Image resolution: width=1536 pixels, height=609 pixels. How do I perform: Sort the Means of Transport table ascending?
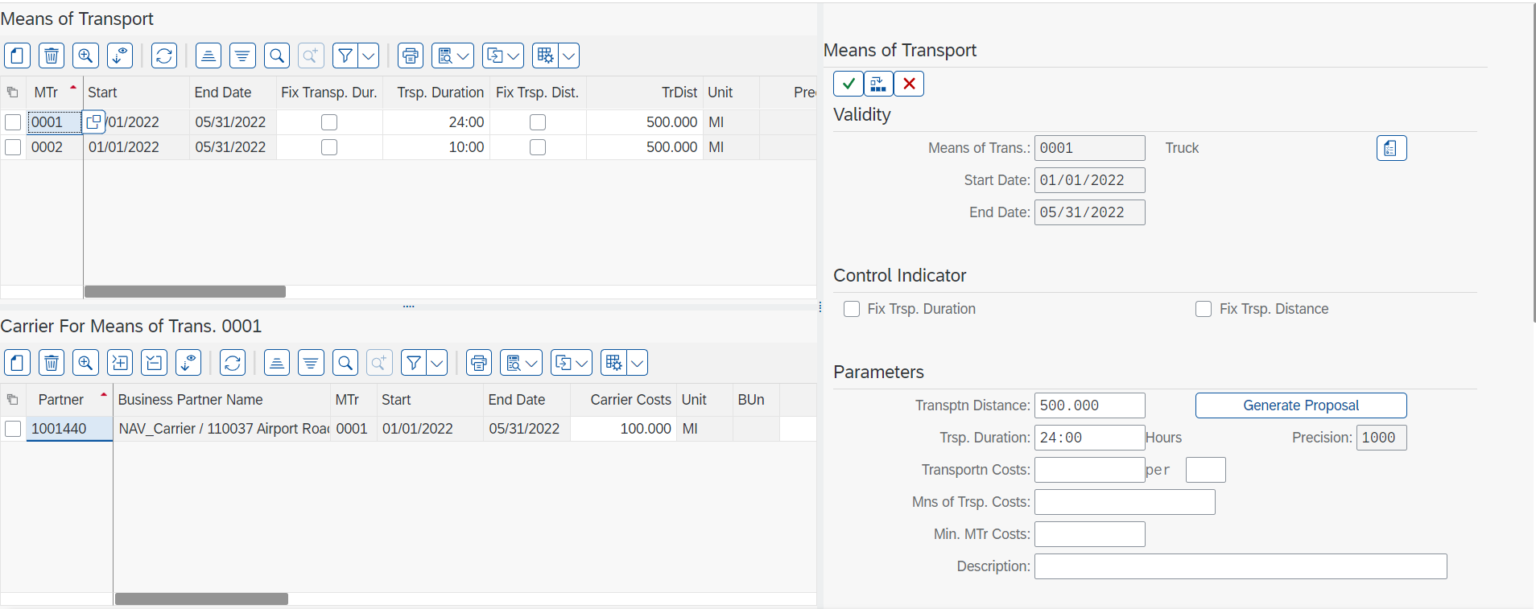tap(208, 55)
